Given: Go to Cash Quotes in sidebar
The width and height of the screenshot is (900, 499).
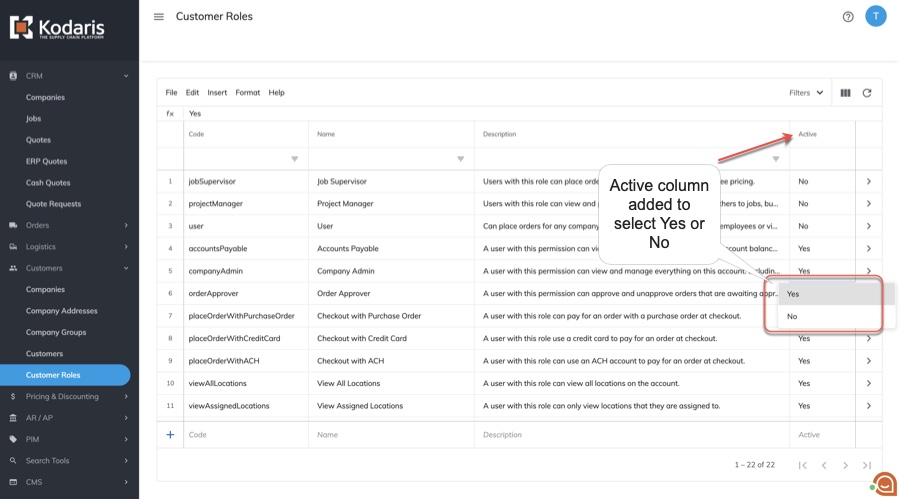Looking at the screenshot, I should coord(48,183).
